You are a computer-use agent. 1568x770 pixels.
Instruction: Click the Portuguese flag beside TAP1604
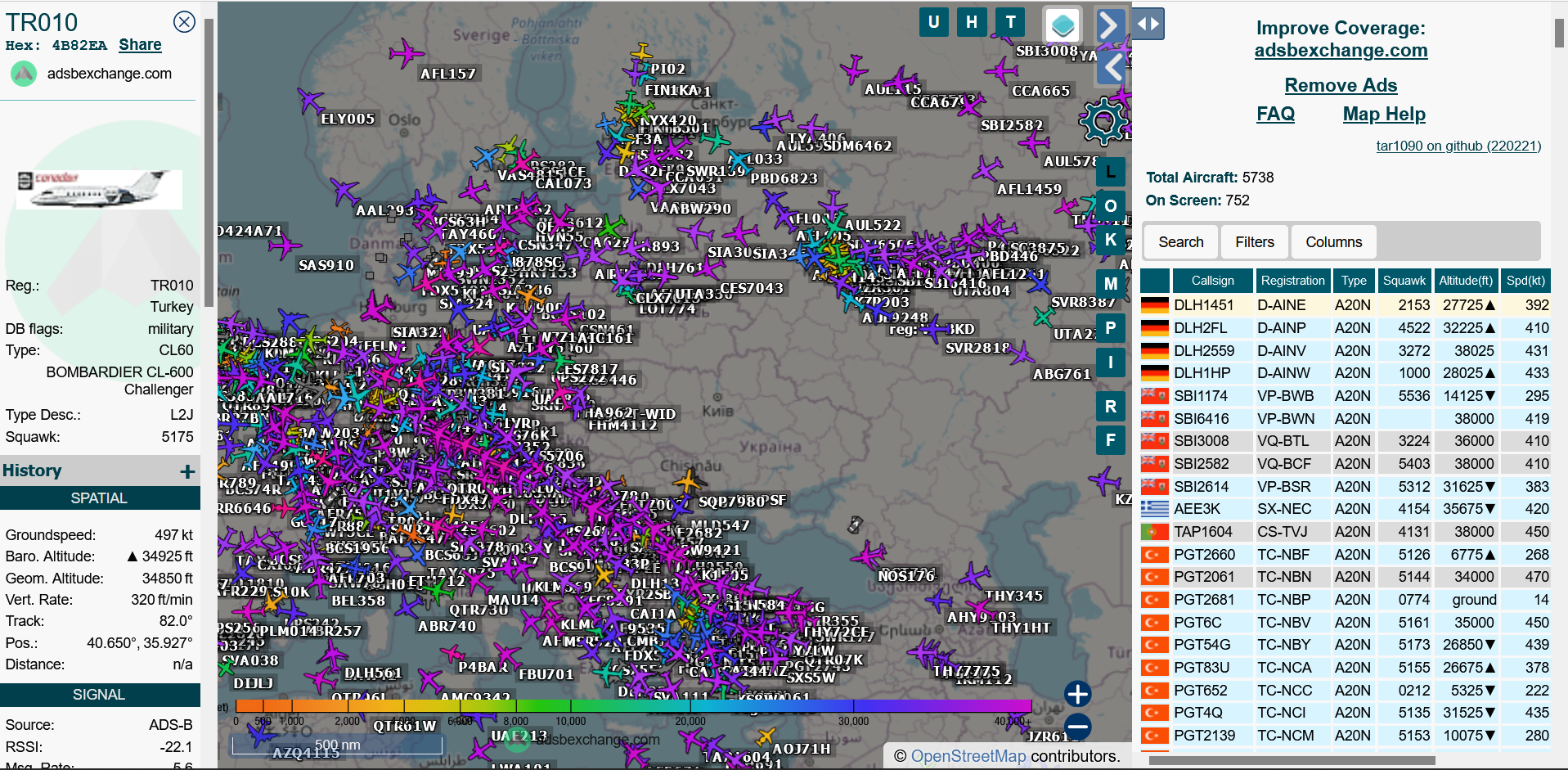1154,532
